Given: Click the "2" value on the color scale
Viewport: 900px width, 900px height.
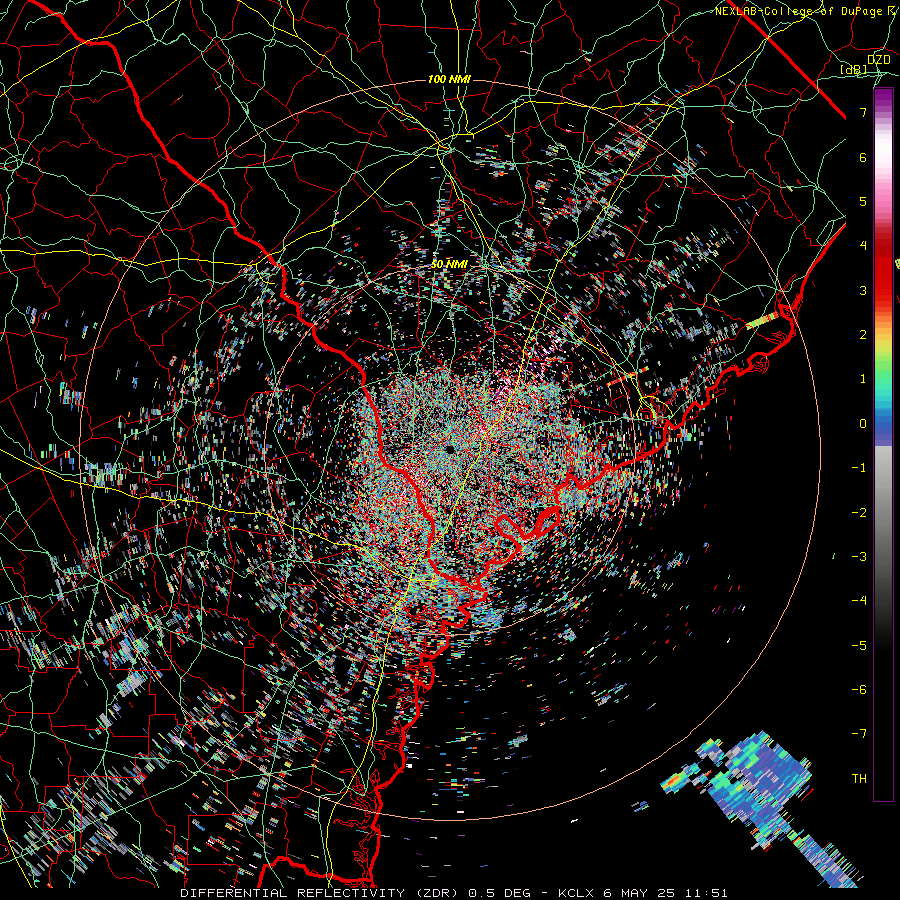Looking at the screenshot, I should tap(863, 335).
